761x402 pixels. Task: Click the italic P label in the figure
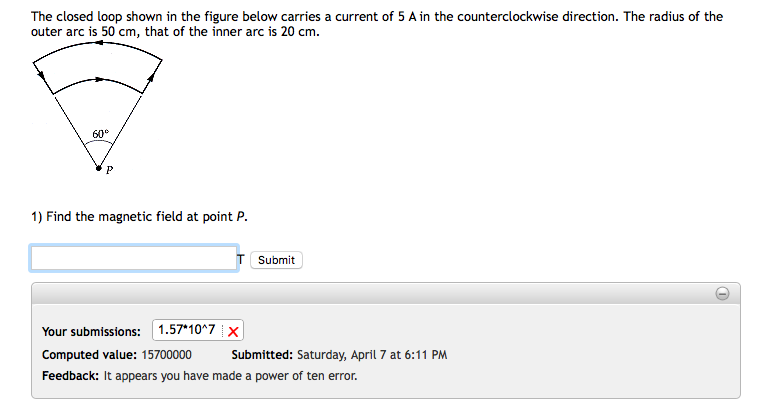coord(109,170)
